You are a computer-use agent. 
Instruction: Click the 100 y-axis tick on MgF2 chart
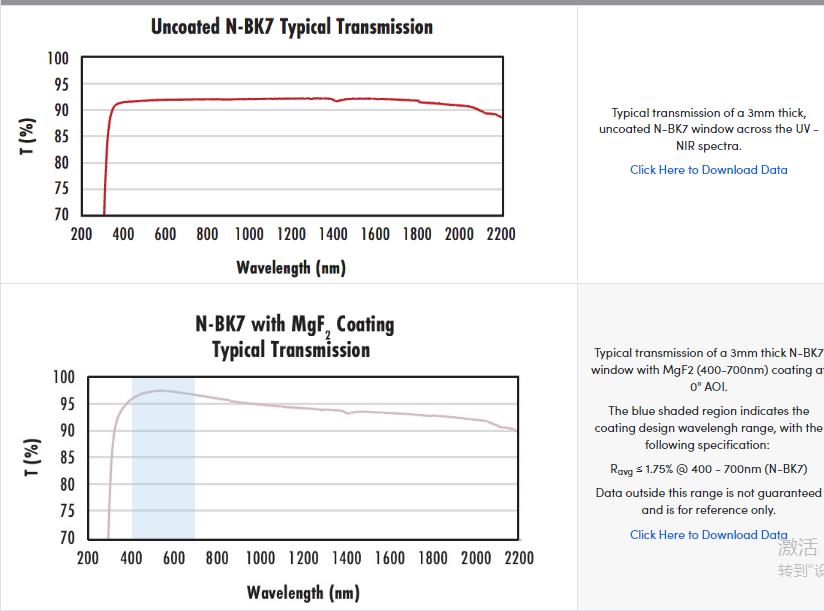tap(63, 378)
